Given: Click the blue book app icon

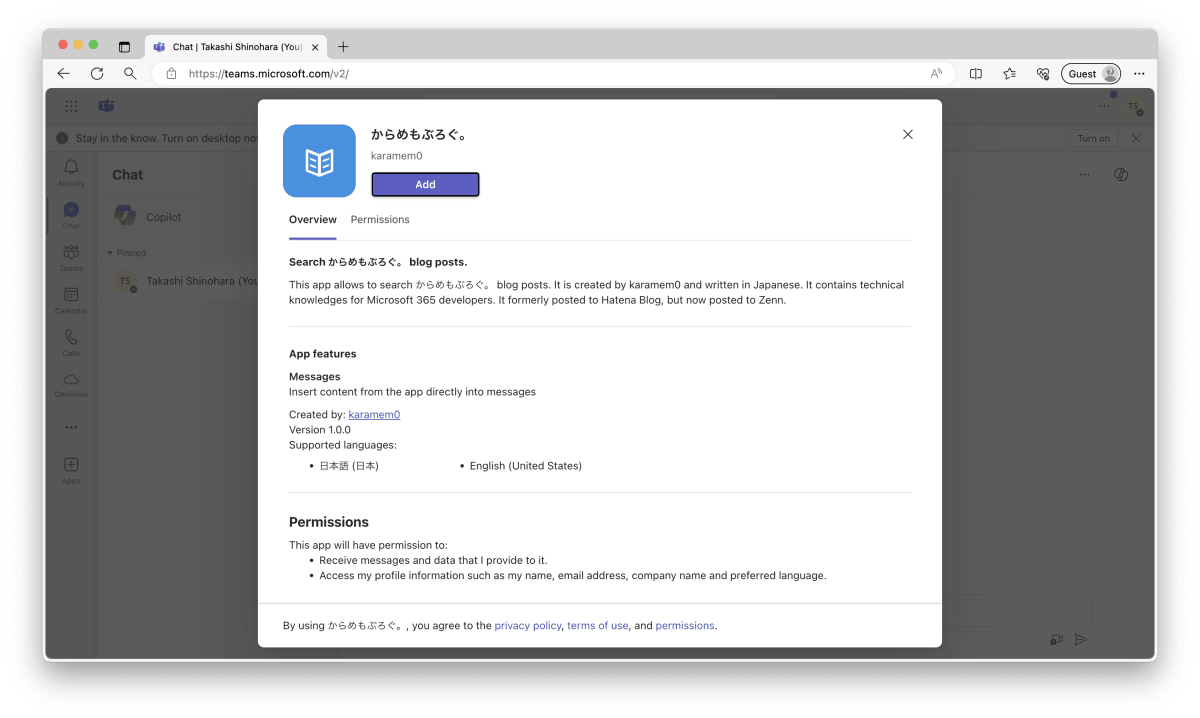Looking at the screenshot, I should point(319,161).
